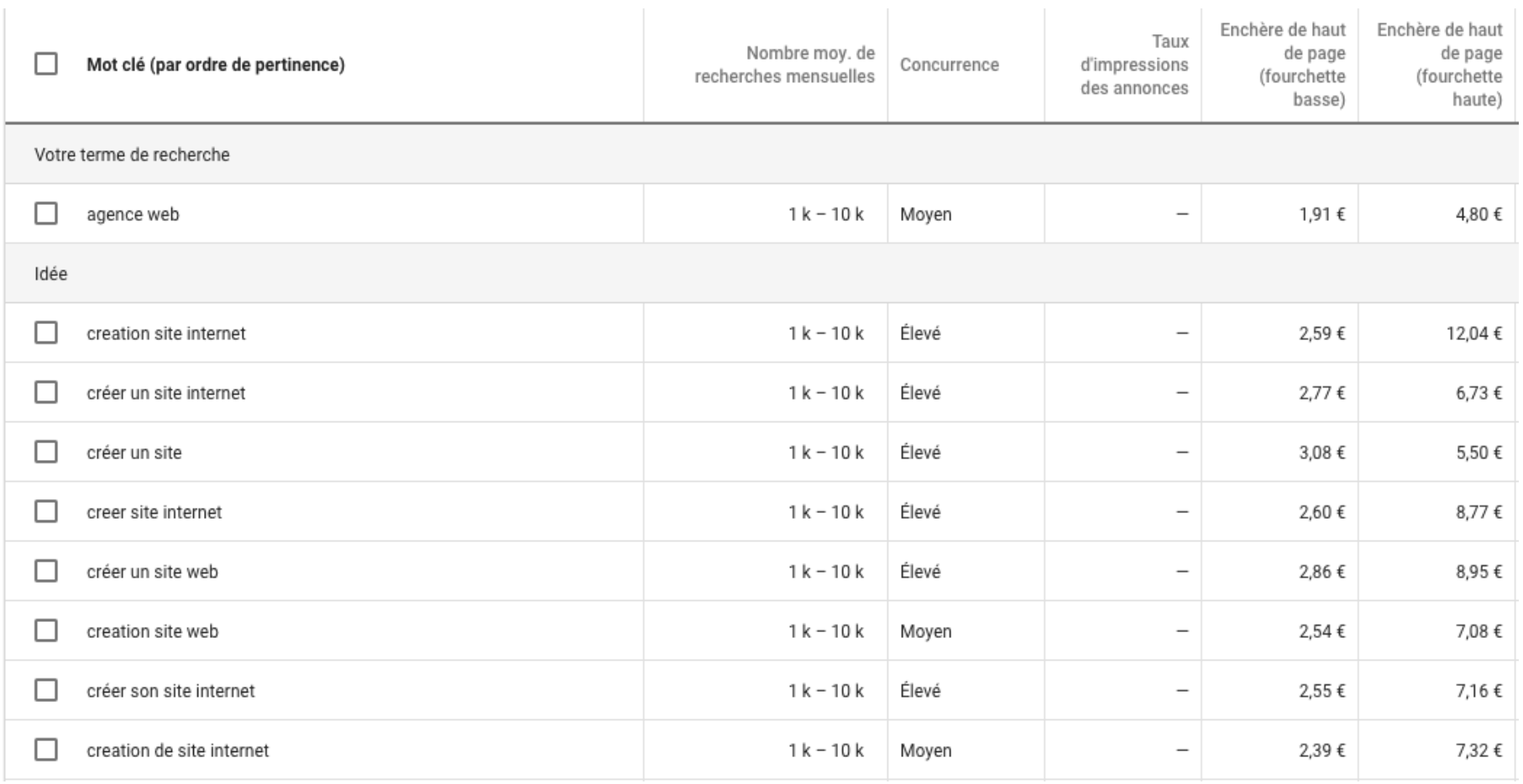Click the 12,04 € bid value
Viewport: 1523px width, 784px height.
[1473, 333]
